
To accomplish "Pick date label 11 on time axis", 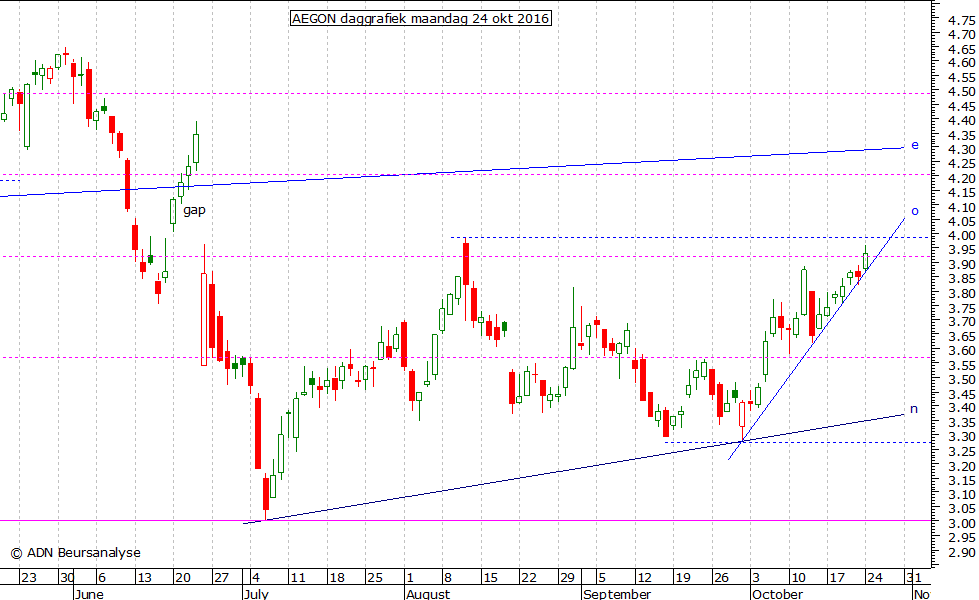I will [298, 578].
